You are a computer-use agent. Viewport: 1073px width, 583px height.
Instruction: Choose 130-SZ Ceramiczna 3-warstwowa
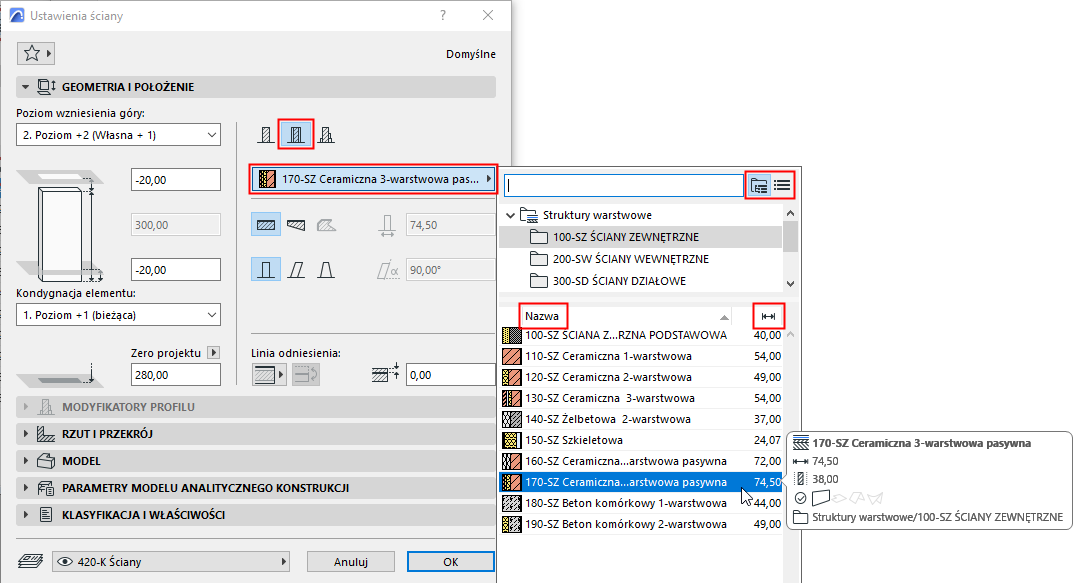point(641,398)
